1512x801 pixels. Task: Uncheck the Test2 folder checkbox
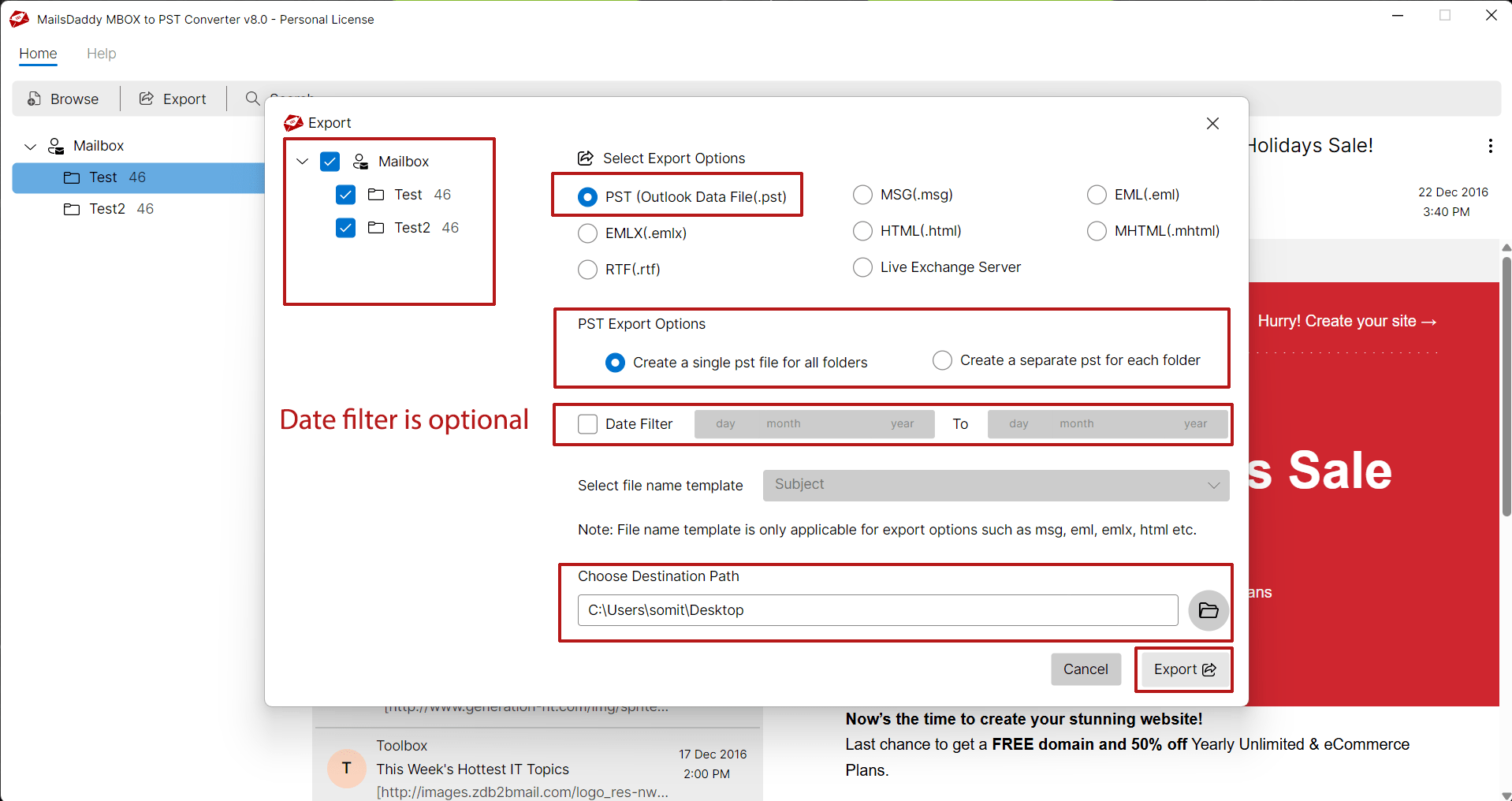(x=345, y=228)
